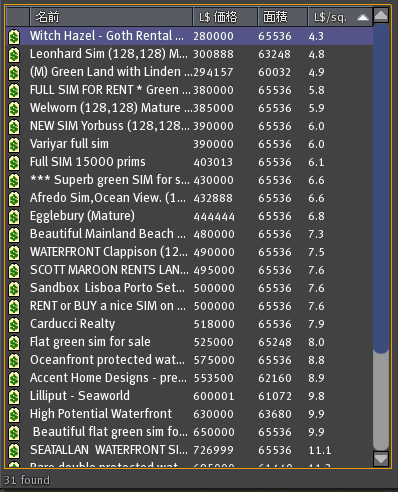Viewport: 398px width, 492px height.
Task: Sort by the 面積 column header
Action: click(283, 17)
